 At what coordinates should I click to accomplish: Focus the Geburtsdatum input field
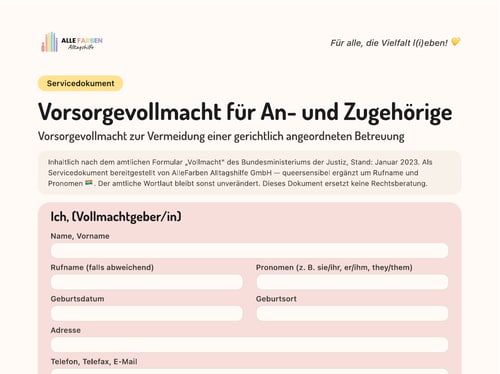click(147, 313)
